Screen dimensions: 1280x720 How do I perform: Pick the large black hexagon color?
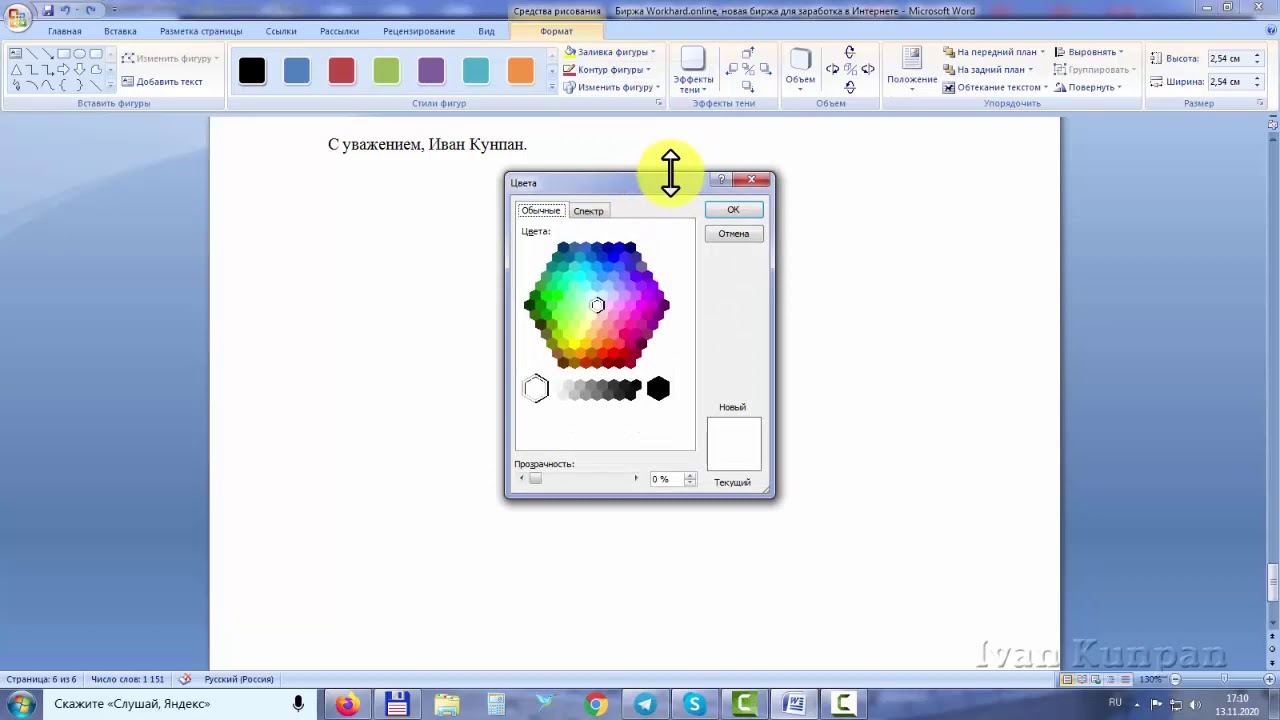coord(658,389)
